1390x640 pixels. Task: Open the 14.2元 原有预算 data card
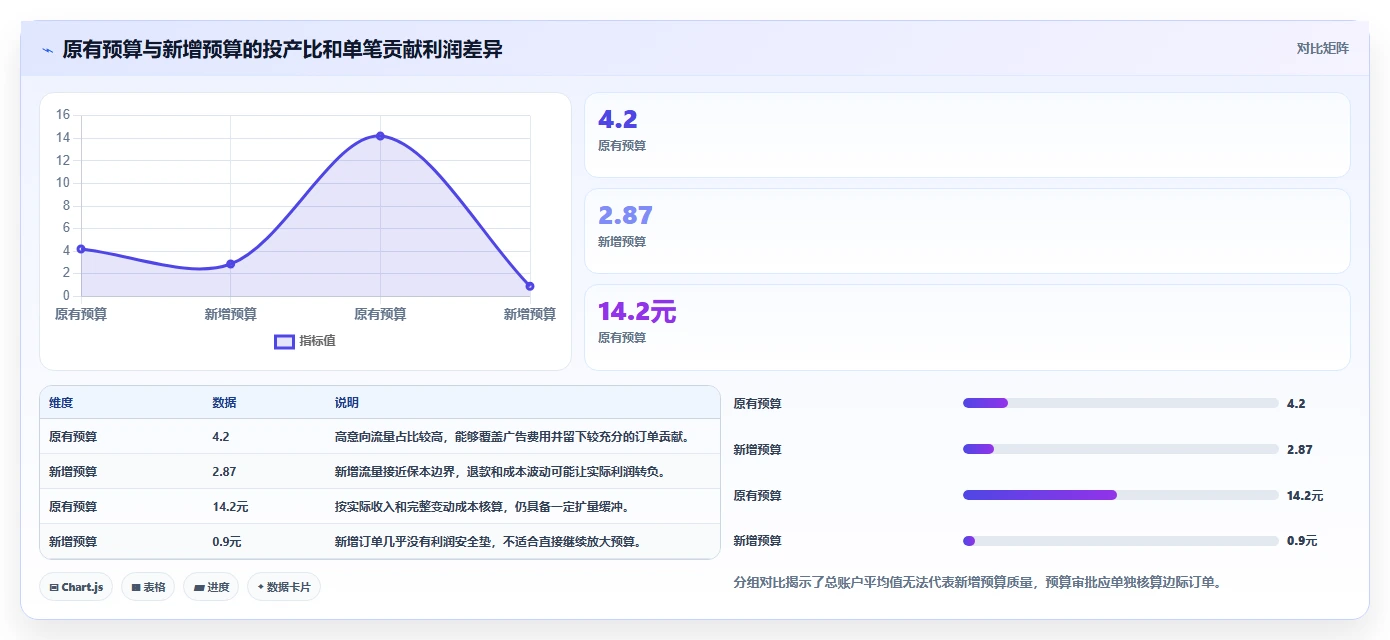pyautogui.click(x=967, y=327)
